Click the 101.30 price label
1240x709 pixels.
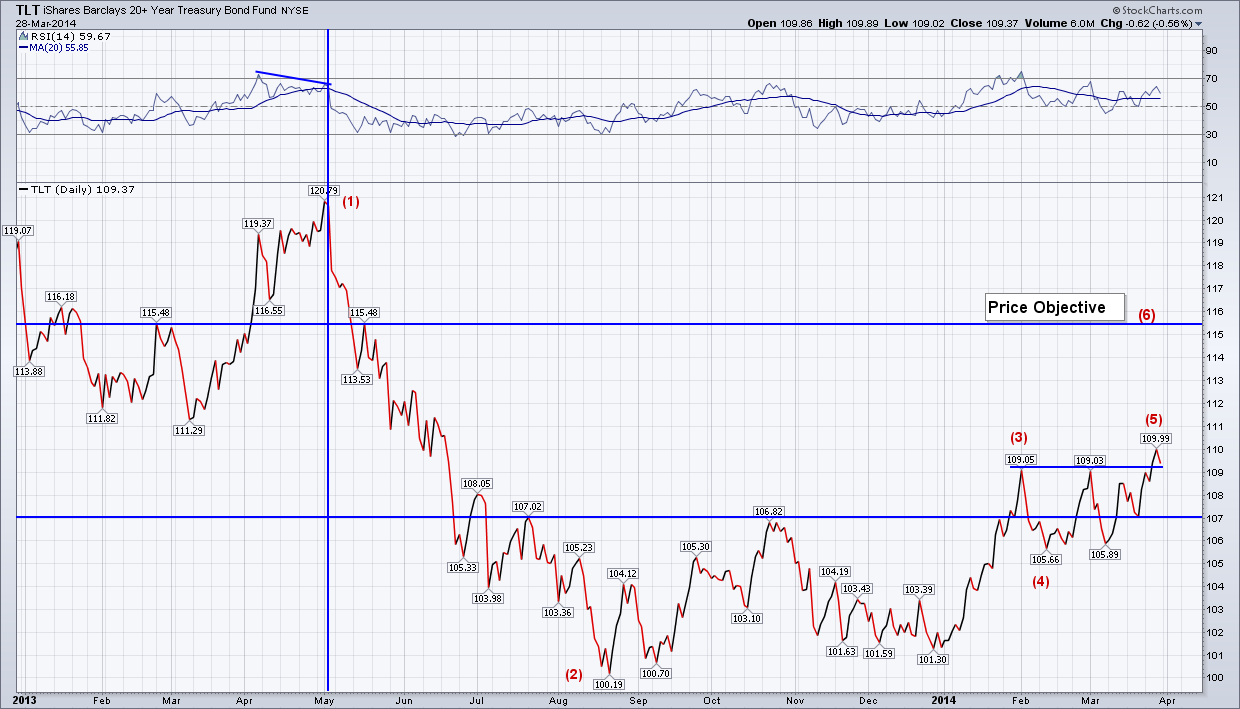pyautogui.click(x=932, y=659)
